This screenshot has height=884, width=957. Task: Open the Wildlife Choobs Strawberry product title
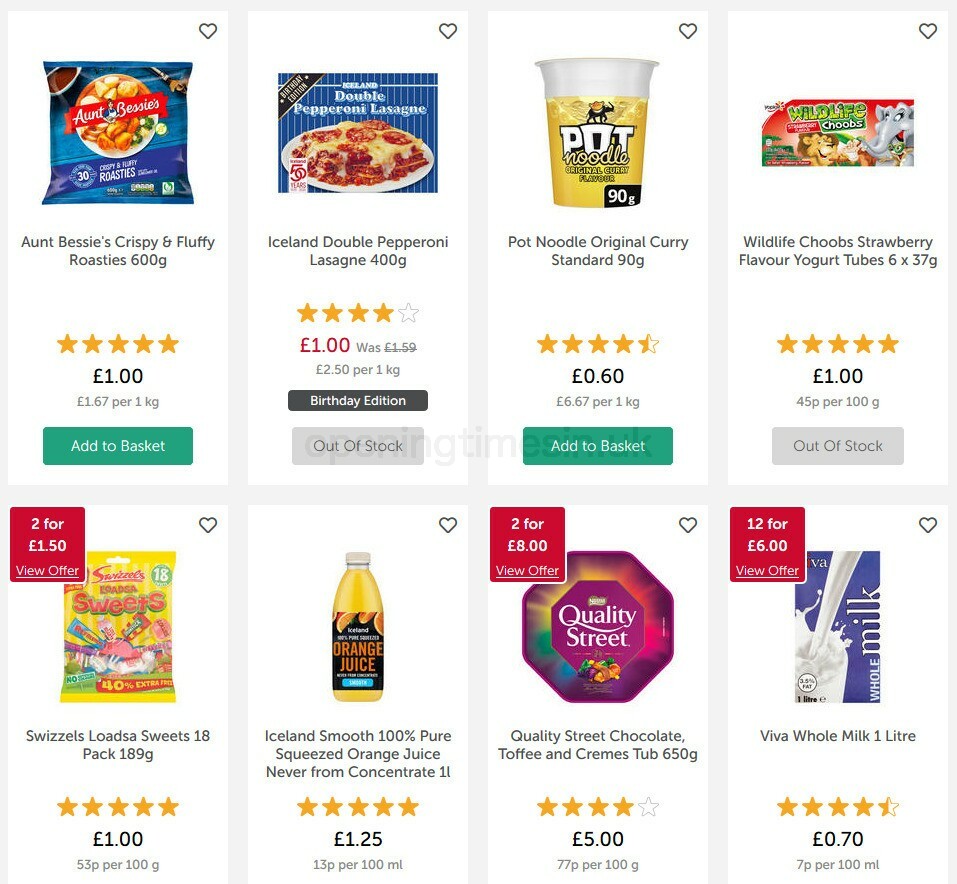click(x=837, y=250)
